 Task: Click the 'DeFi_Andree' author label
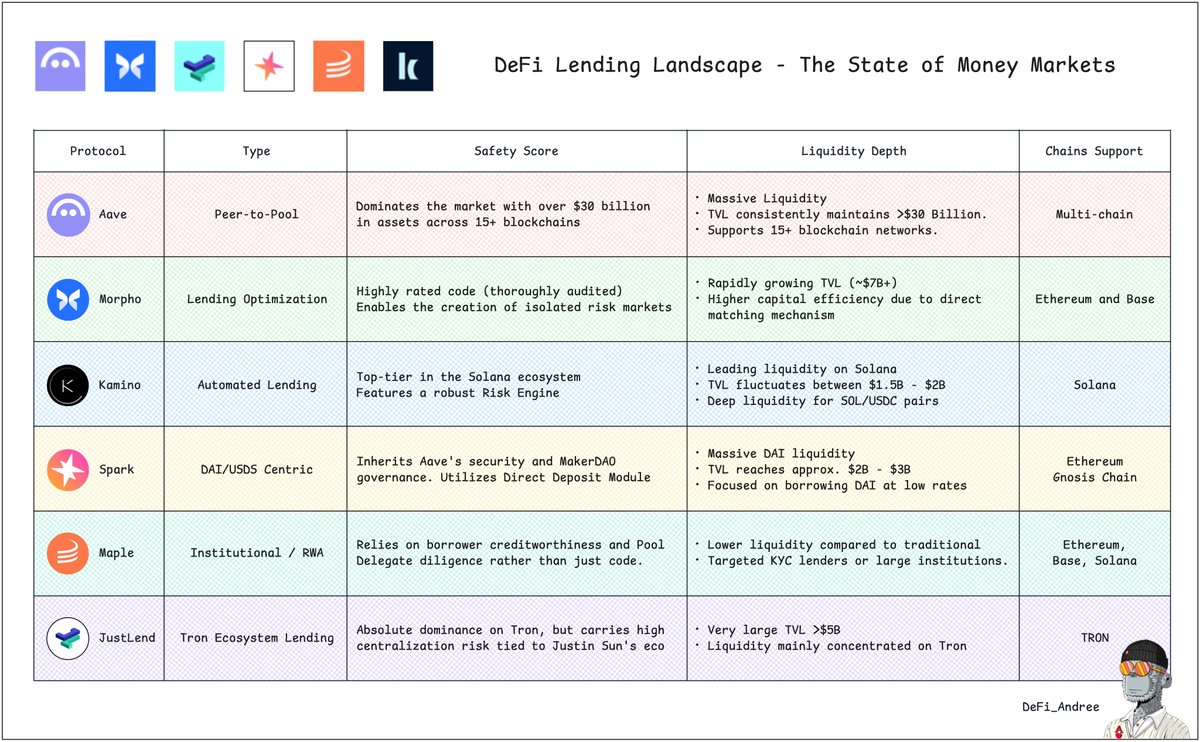[x=1061, y=707]
